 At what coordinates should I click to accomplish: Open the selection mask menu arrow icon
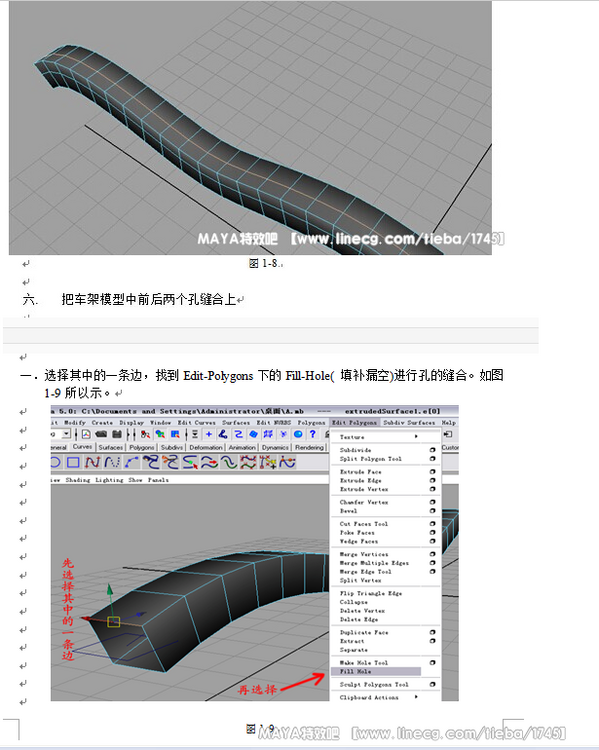click(x=195, y=434)
